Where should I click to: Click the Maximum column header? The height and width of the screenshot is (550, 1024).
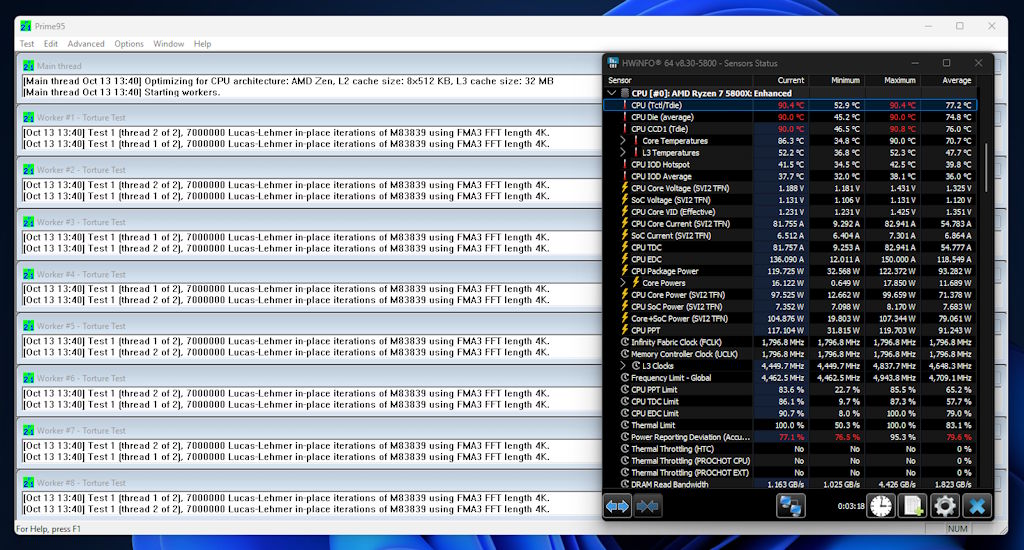click(x=899, y=80)
